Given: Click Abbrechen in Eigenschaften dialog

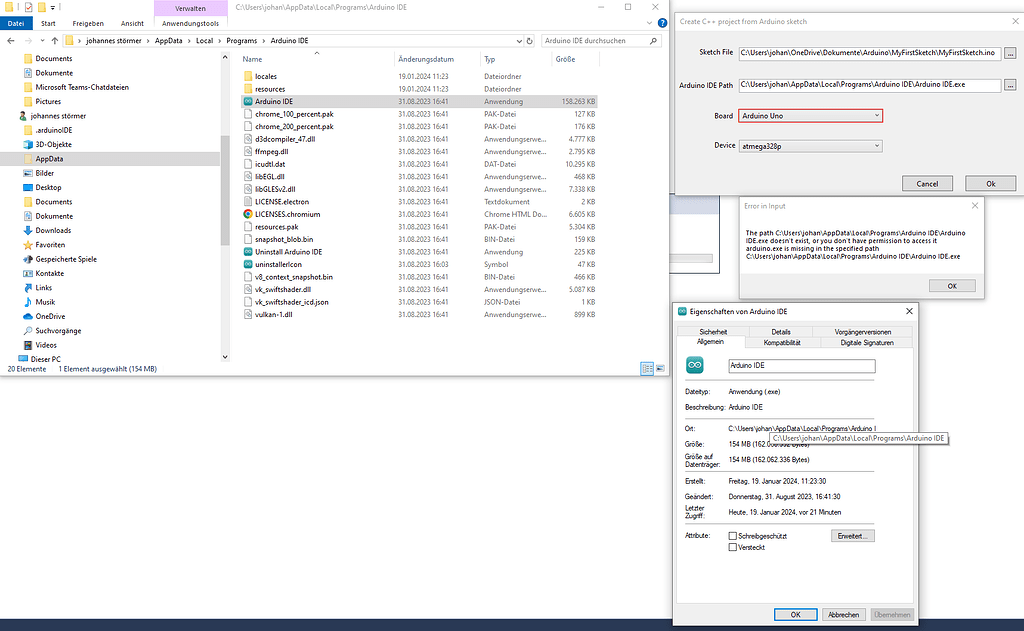Looking at the screenshot, I should (844, 615).
